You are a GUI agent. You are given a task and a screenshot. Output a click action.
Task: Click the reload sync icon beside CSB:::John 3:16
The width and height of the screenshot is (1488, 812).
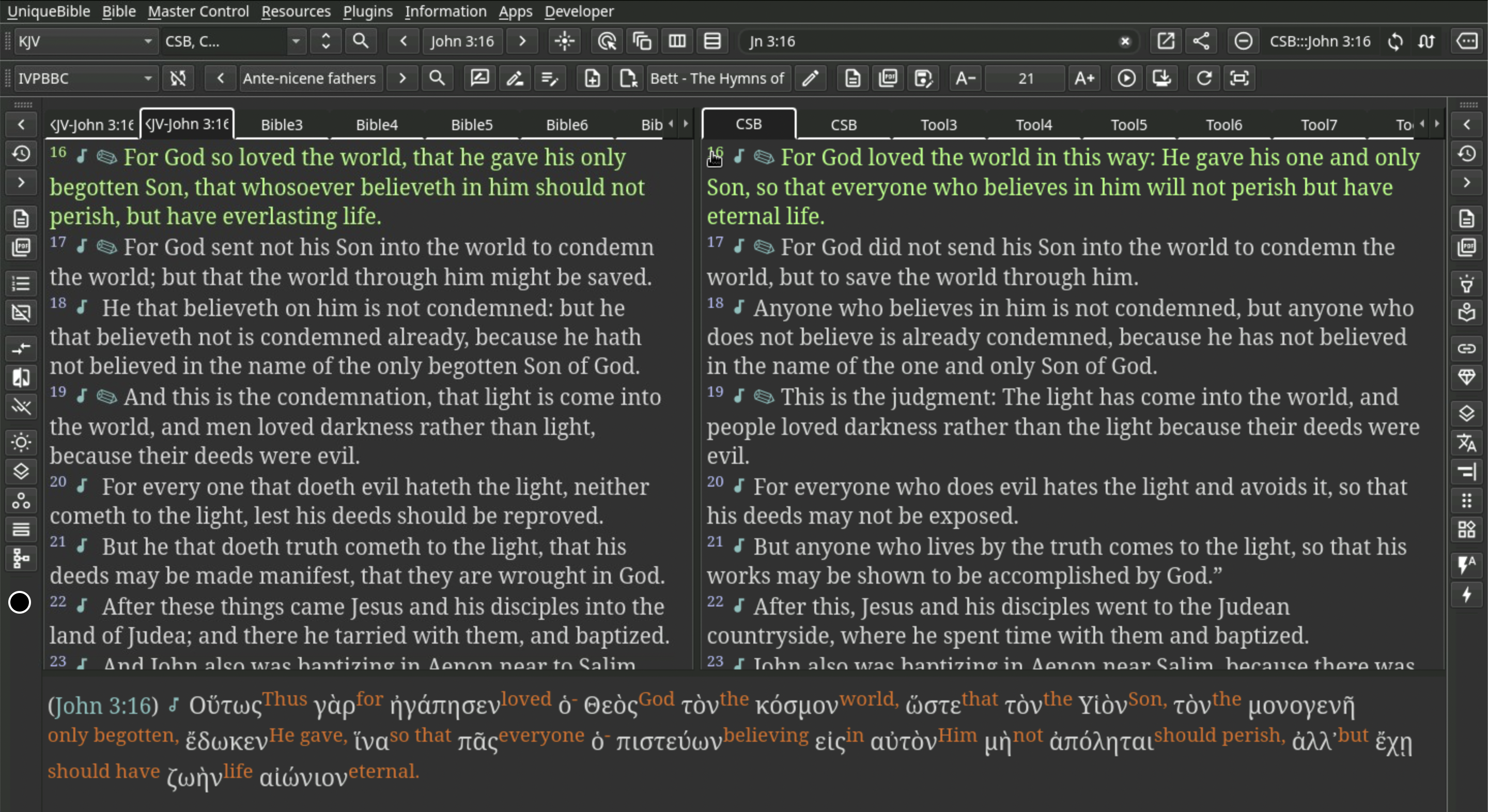point(1395,41)
